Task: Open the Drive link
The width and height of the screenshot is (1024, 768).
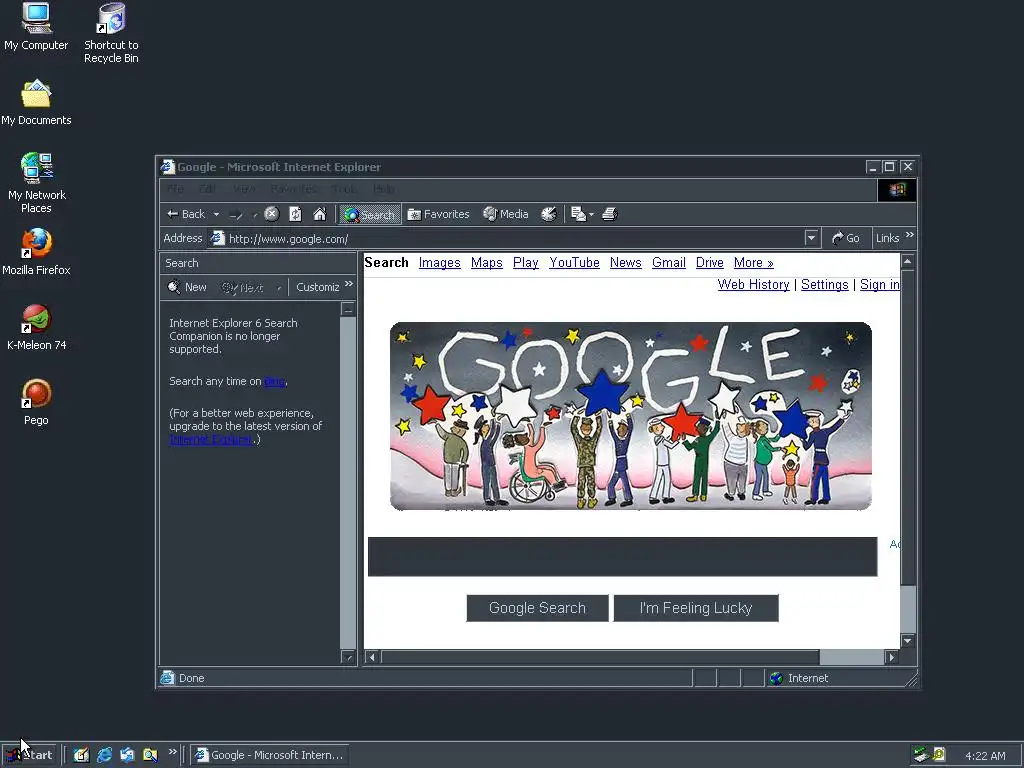Action: (709, 263)
